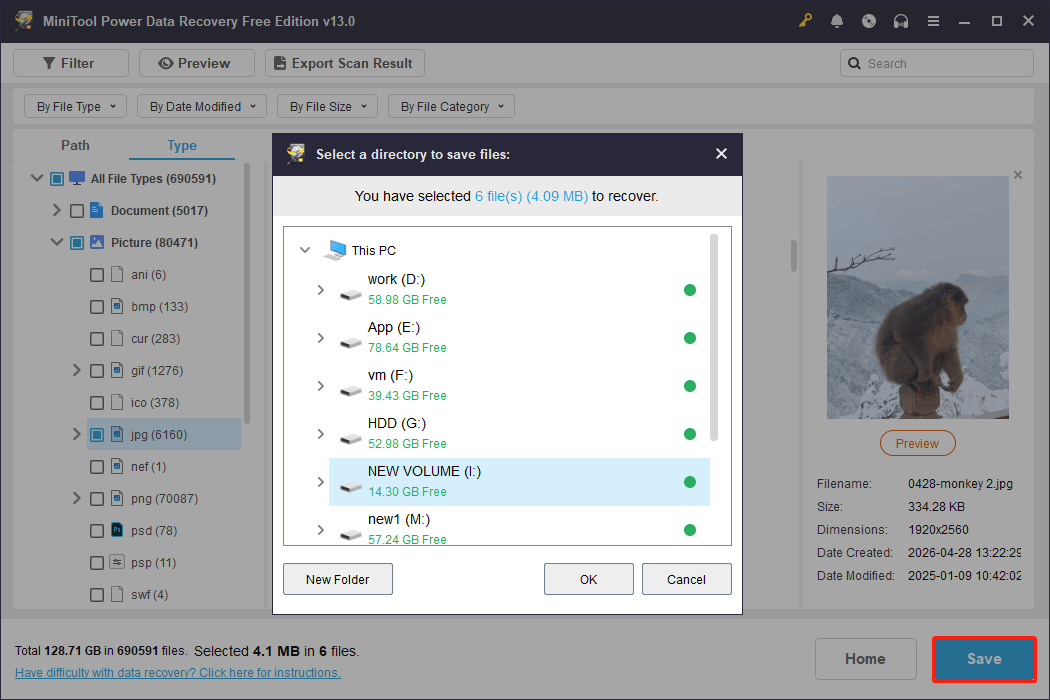
Task: Click the HDD (G:) drive icon
Action: [350, 439]
